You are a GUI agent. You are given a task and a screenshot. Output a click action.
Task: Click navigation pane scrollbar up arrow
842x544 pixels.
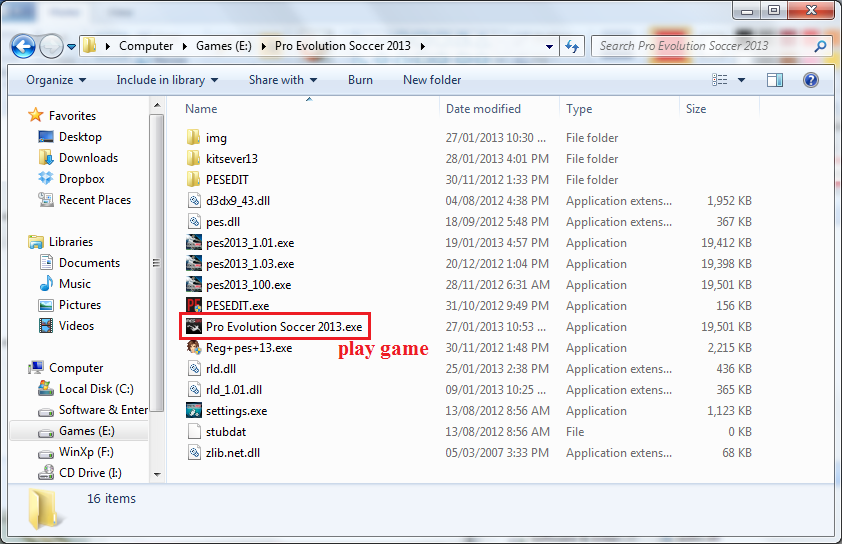pyautogui.click(x=157, y=105)
